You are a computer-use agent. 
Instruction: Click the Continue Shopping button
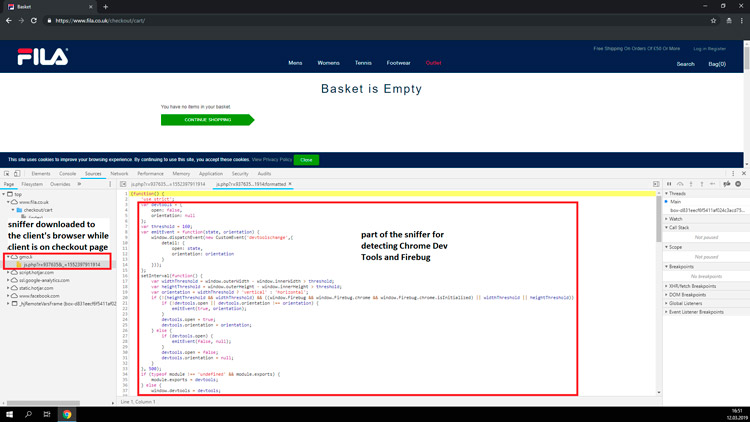(207, 120)
